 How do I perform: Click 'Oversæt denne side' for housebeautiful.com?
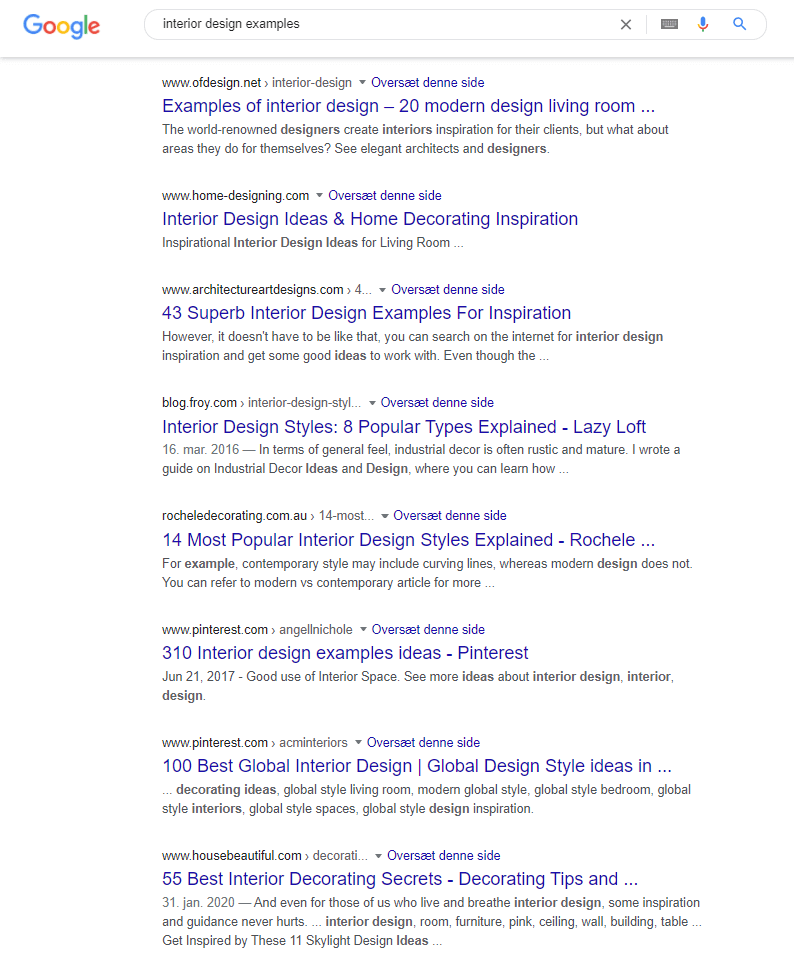coord(444,855)
